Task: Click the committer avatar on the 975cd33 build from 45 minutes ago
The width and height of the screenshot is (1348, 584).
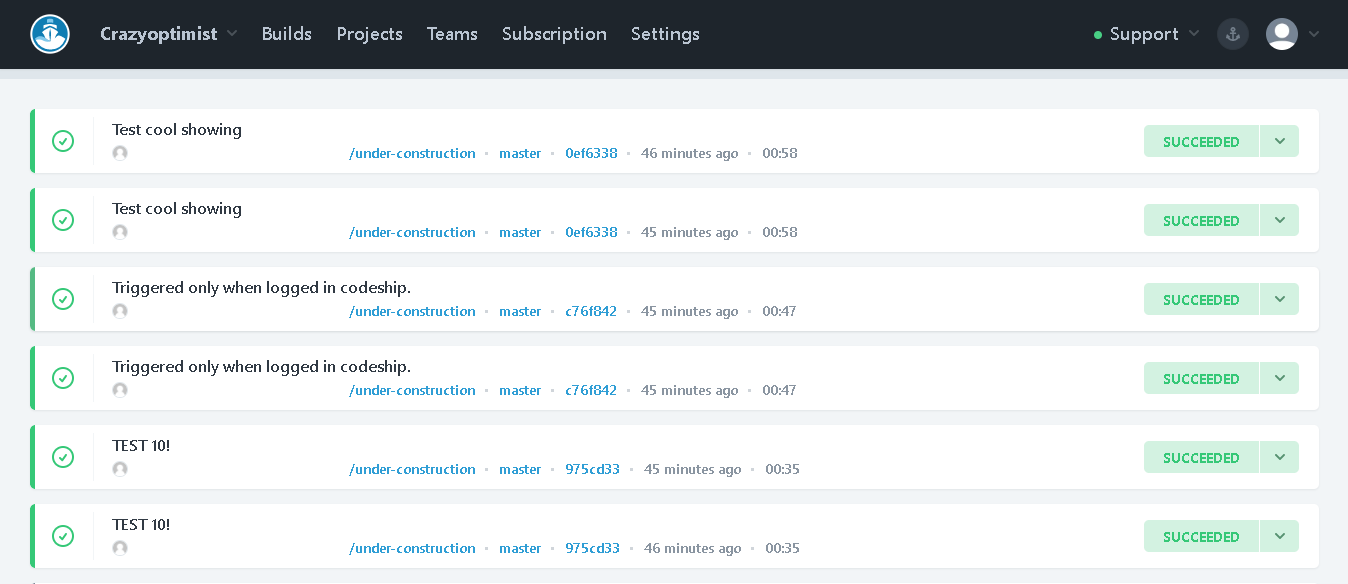Action: point(120,469)
